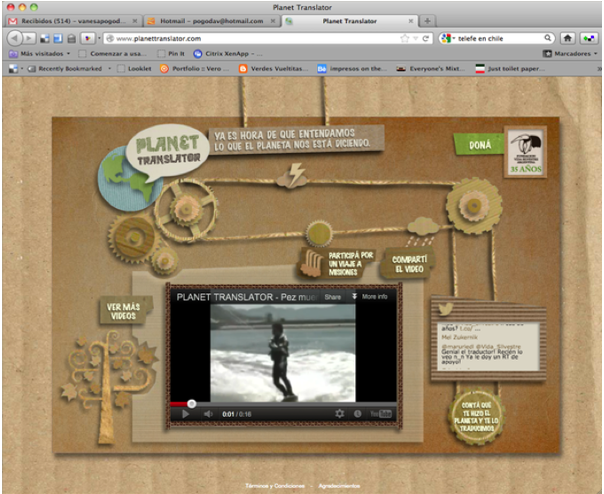Image resolution: width=604 pixels, height=494 pixels.
Task: Open the Everyone's Mixt... bookmark
Action: click(x=432, y=69)
